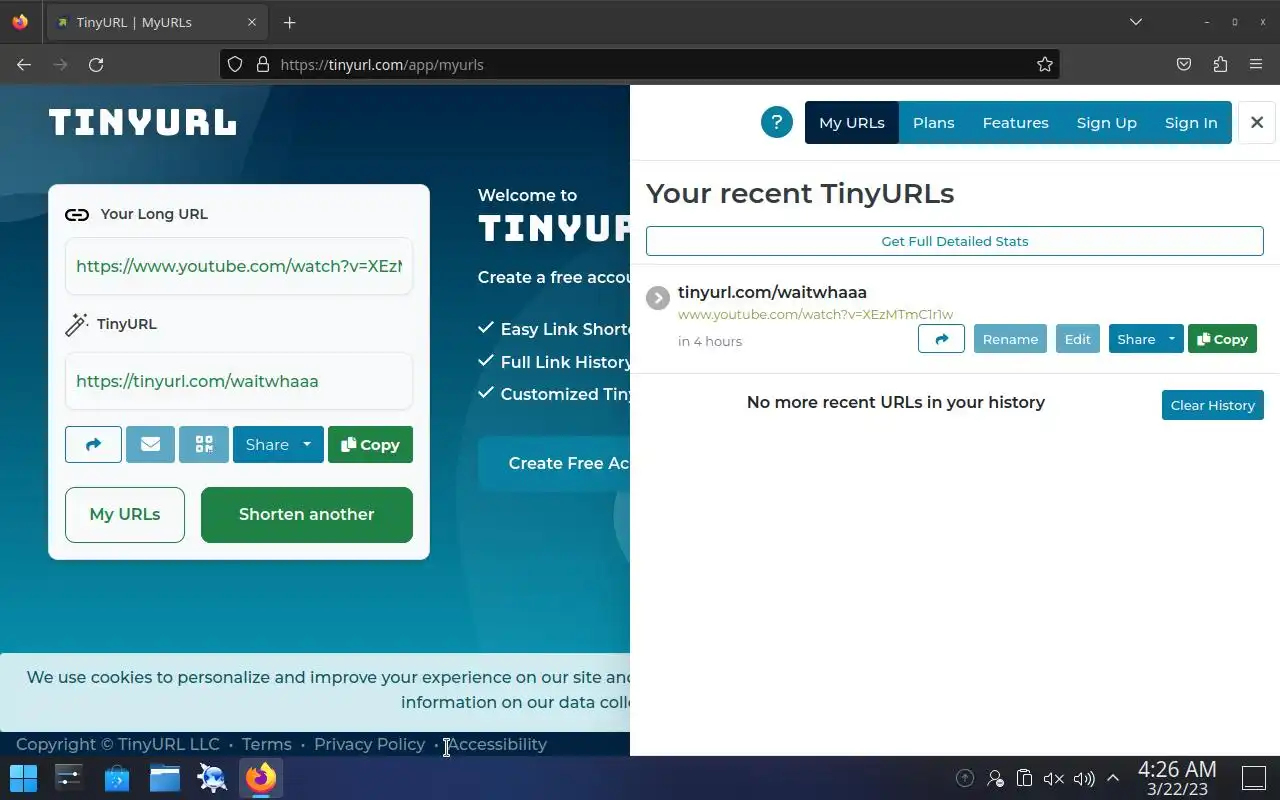The image size is (1280, 800).
Task: Click Share button under the TinyURL field
Action: (265, 445)
